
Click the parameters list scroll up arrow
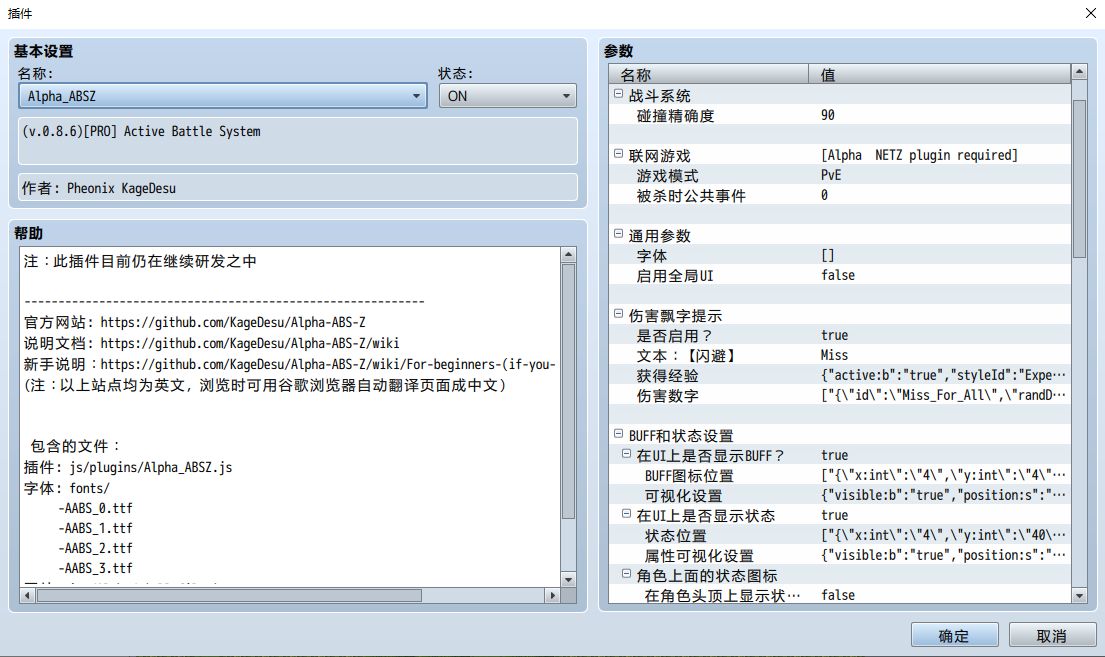tap(1079, 72)
